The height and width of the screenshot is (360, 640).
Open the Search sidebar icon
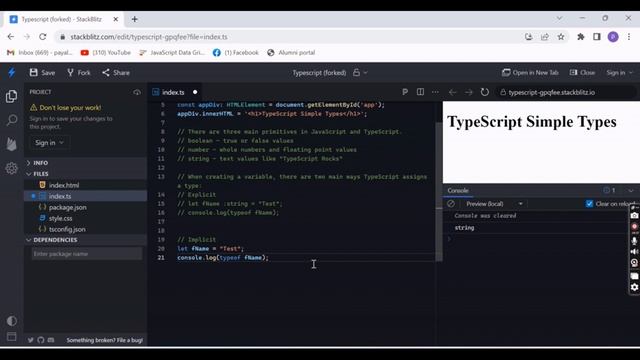[12, 120]
